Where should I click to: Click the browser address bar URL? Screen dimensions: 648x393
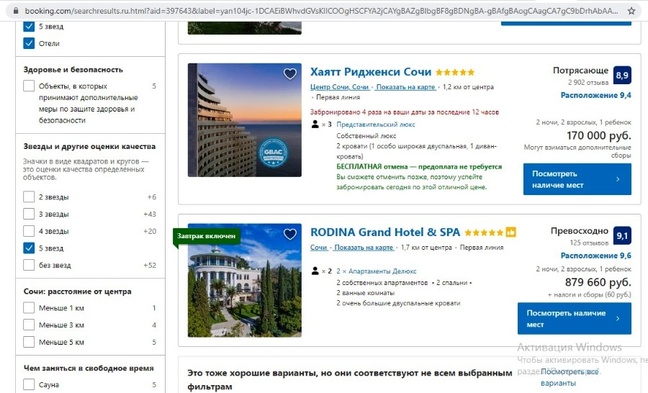point(321,11)
